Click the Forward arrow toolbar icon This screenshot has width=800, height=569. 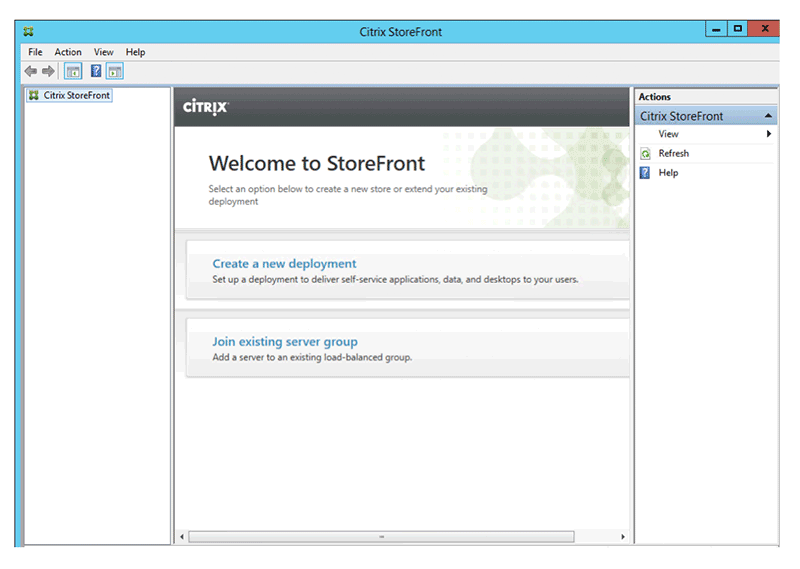point(48,71)
